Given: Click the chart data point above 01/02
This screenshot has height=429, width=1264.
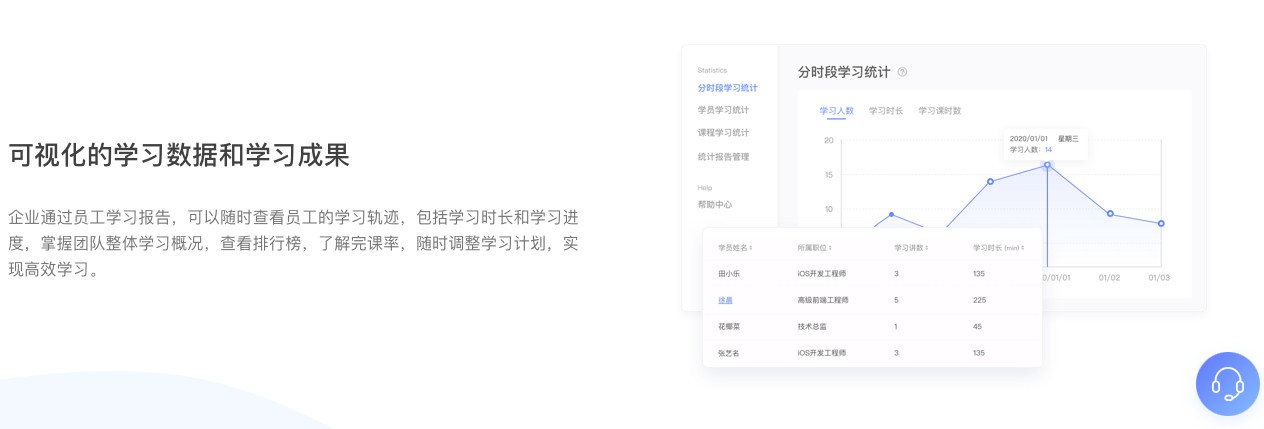Looking at the screenshot, I should tap(1110, 214).
